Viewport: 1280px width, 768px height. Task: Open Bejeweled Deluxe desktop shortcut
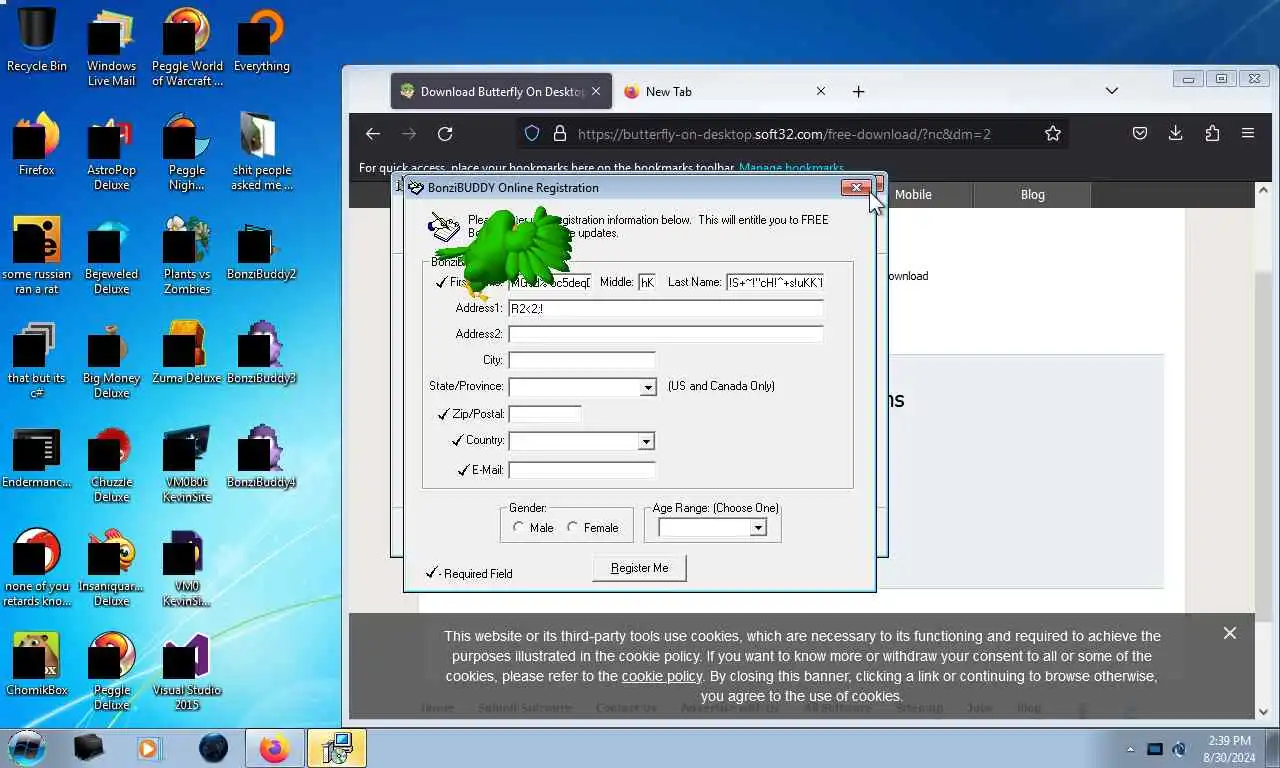(111, 255)
